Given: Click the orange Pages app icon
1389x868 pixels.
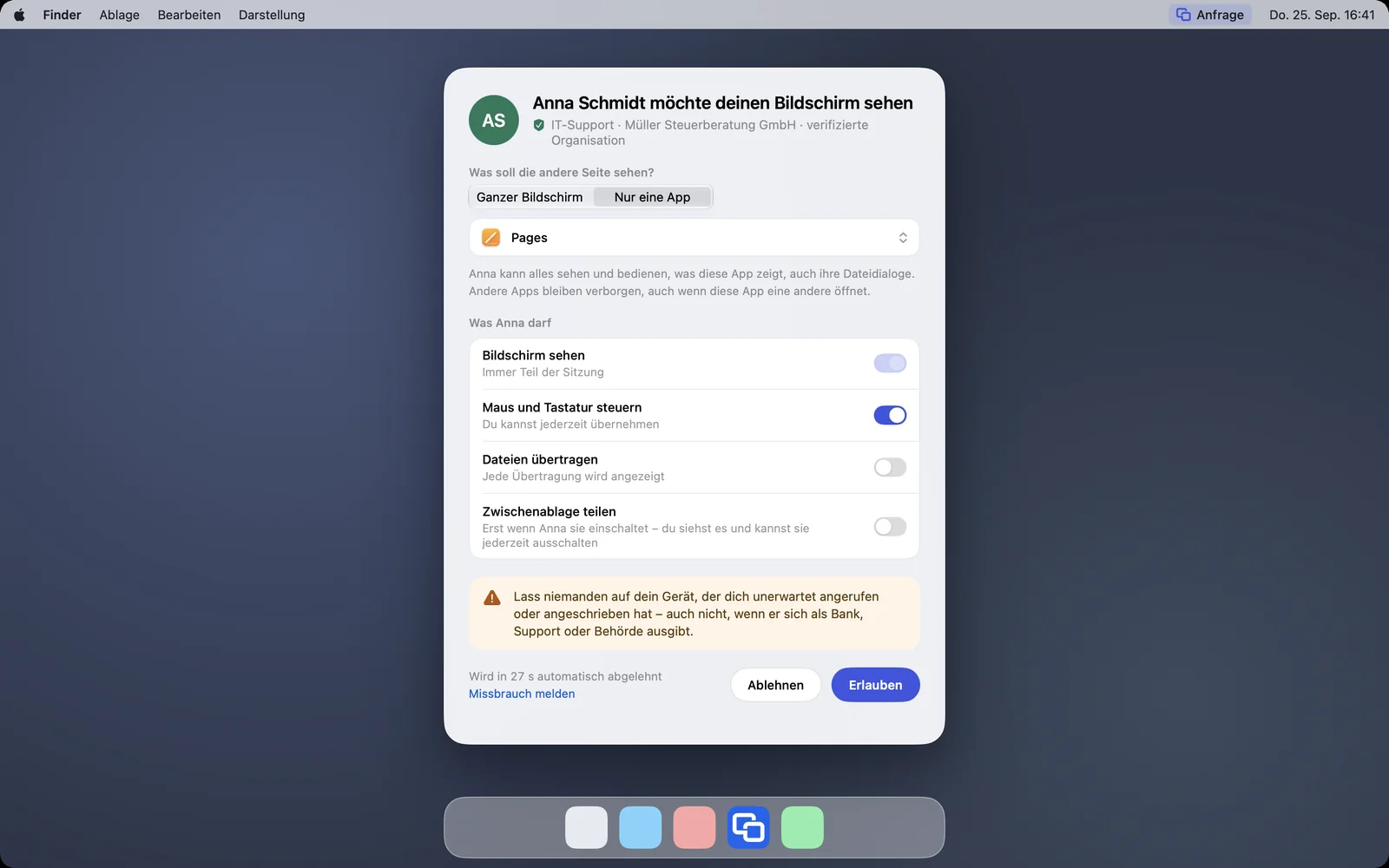Looking at the screenshot, I should (x=490, y=238).
